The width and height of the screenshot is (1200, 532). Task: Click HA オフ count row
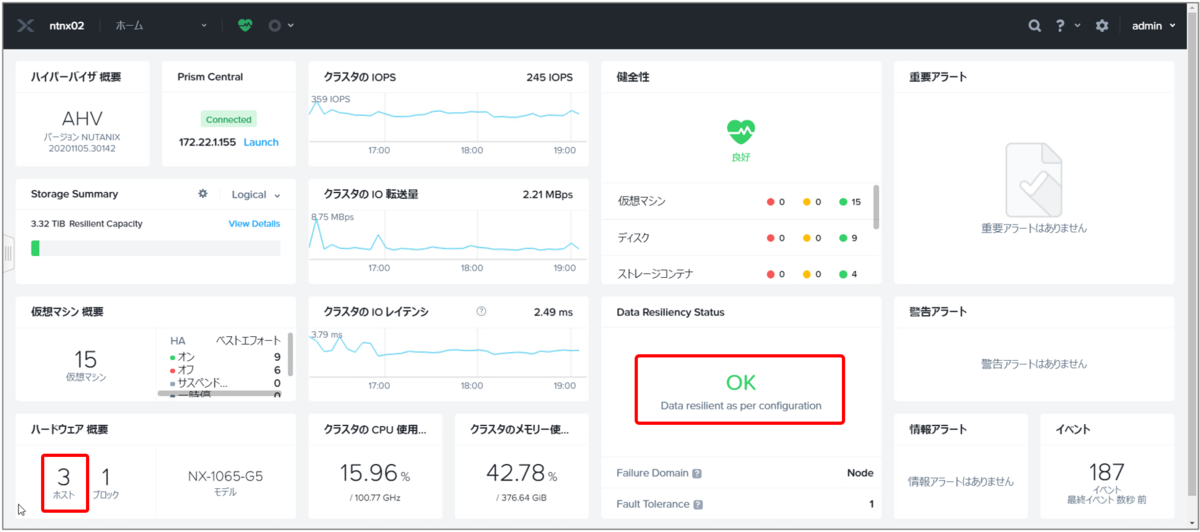[225, 370]
